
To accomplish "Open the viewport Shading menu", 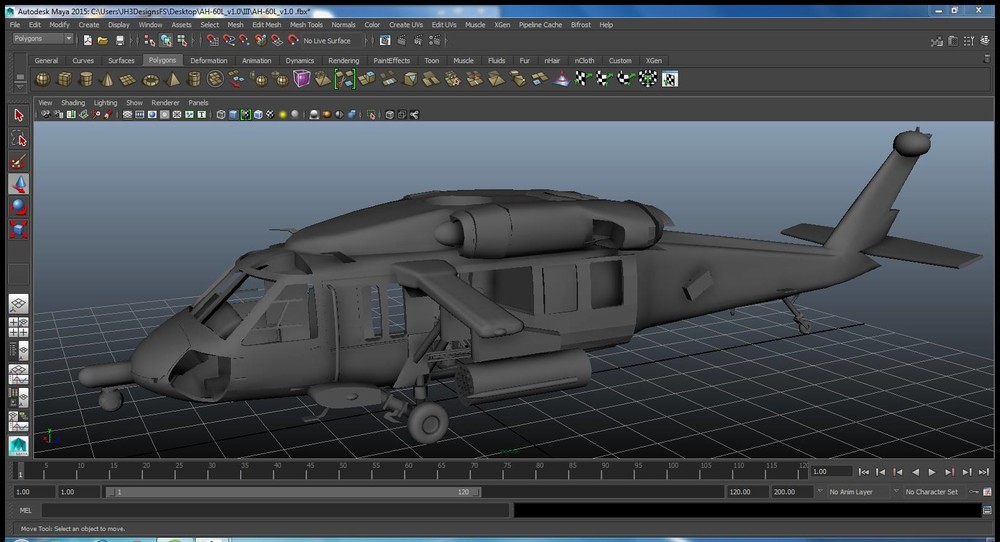I will pyautogui.click(x=73, y=102).
